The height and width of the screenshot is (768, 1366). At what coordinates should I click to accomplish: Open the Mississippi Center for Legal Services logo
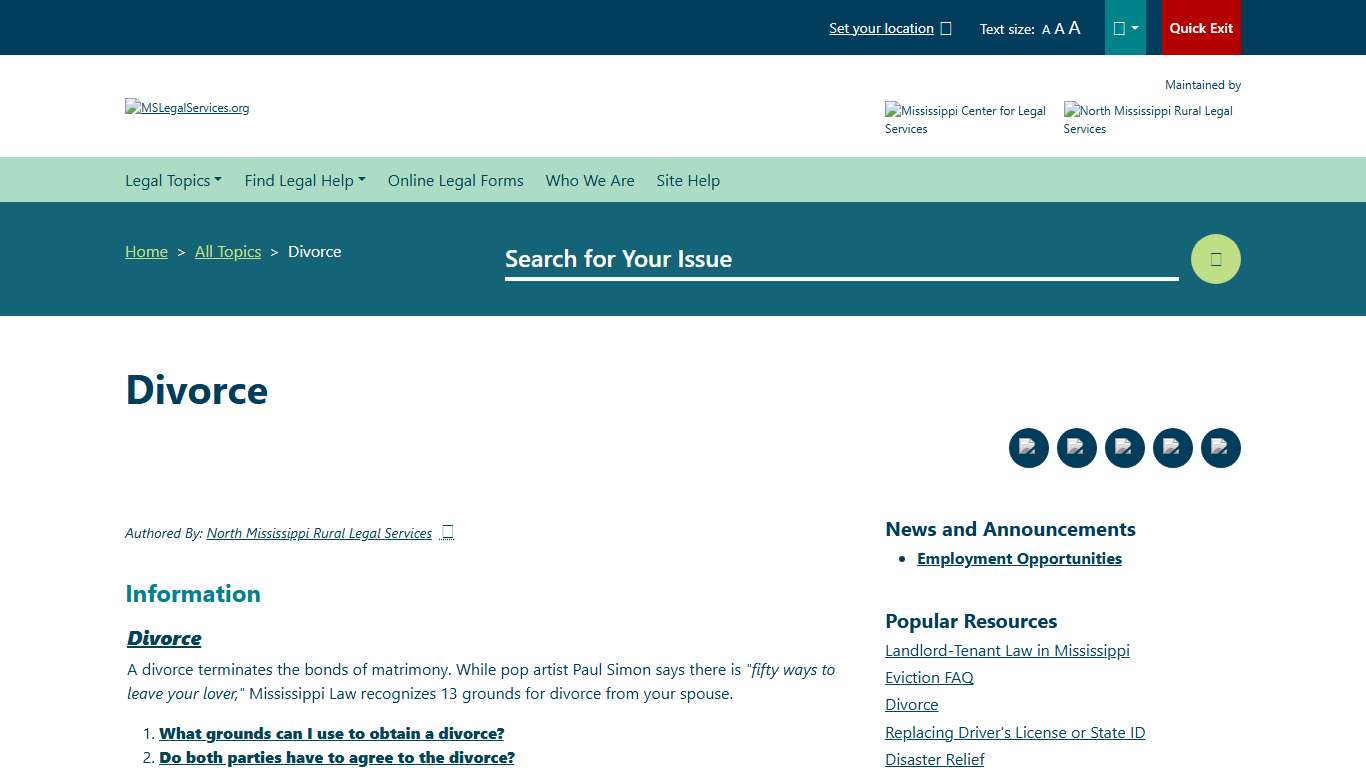click(x=965, y=119)
